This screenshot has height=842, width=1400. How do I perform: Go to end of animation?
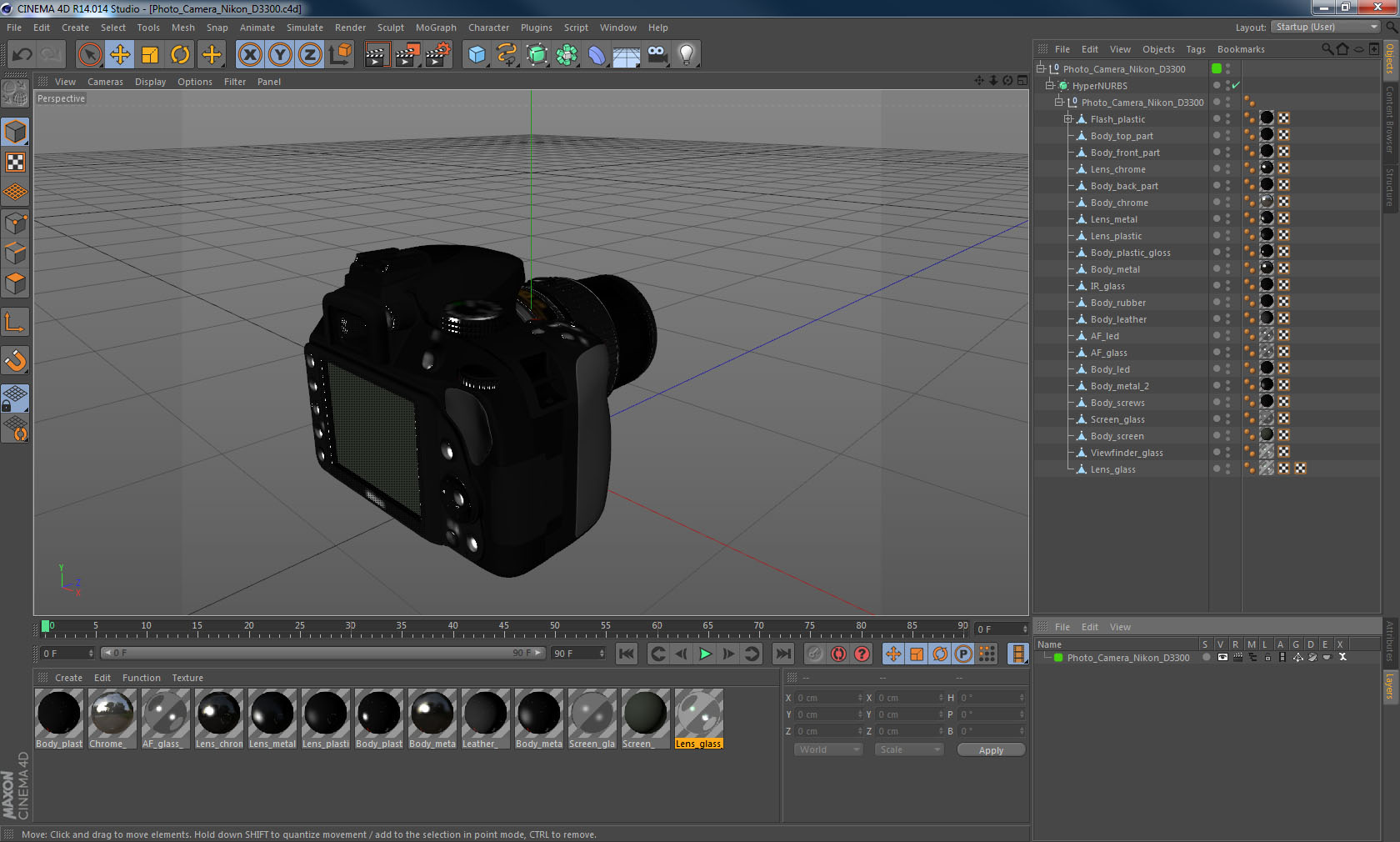click(x=783, y=654)
